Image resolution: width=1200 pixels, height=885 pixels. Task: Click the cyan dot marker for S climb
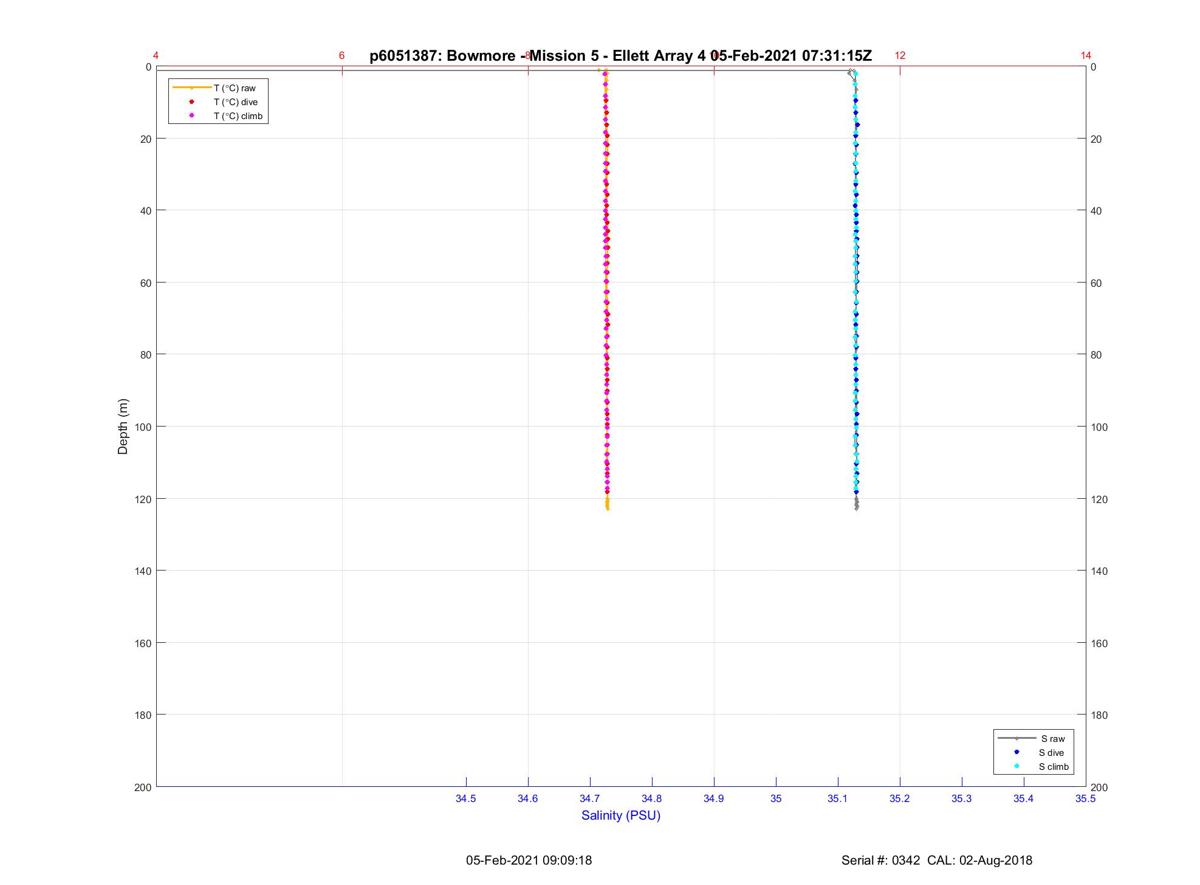(1016, 766)
